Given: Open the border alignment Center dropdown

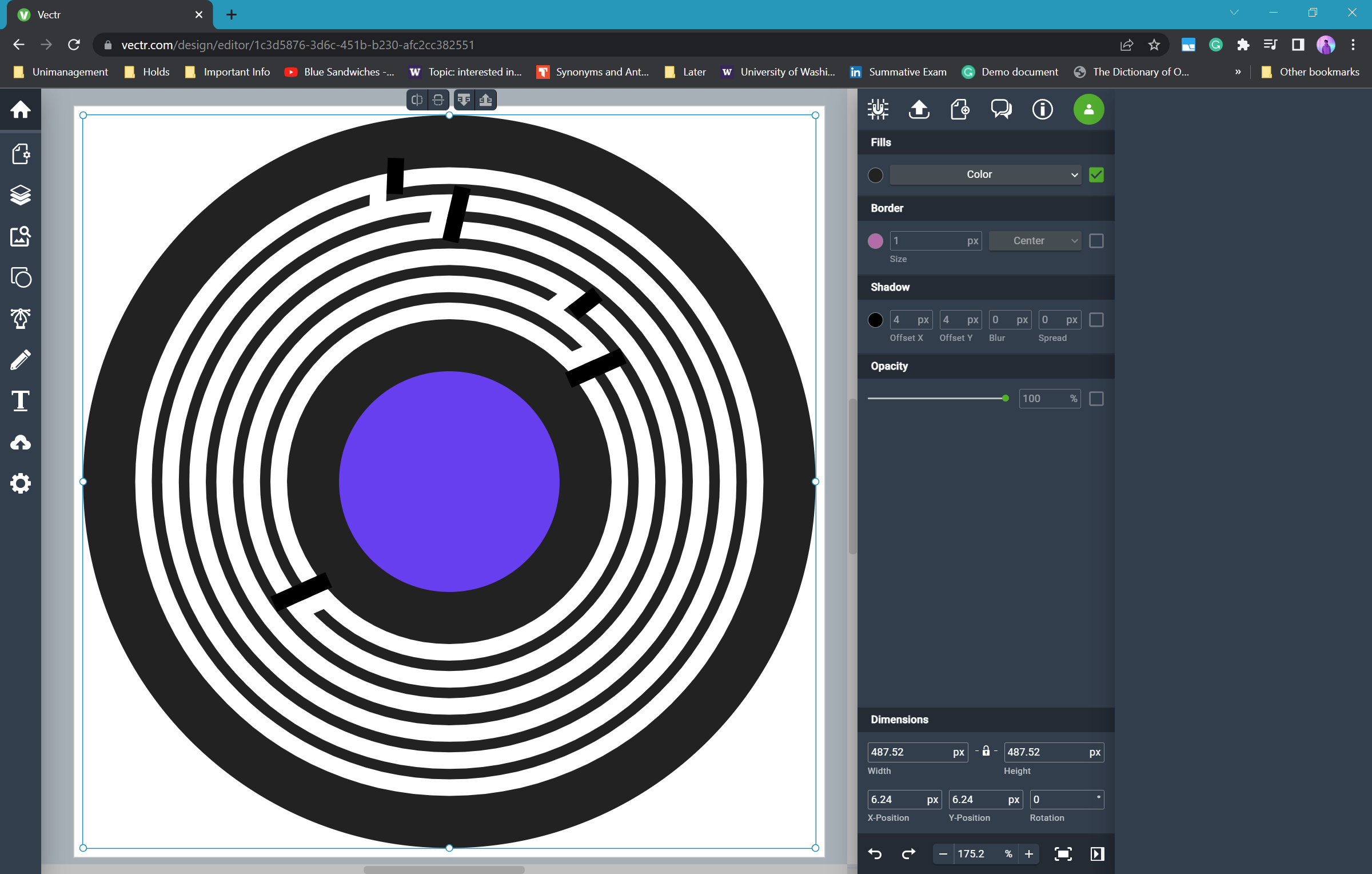Looking at the screenshot, I should point(1035,241).
